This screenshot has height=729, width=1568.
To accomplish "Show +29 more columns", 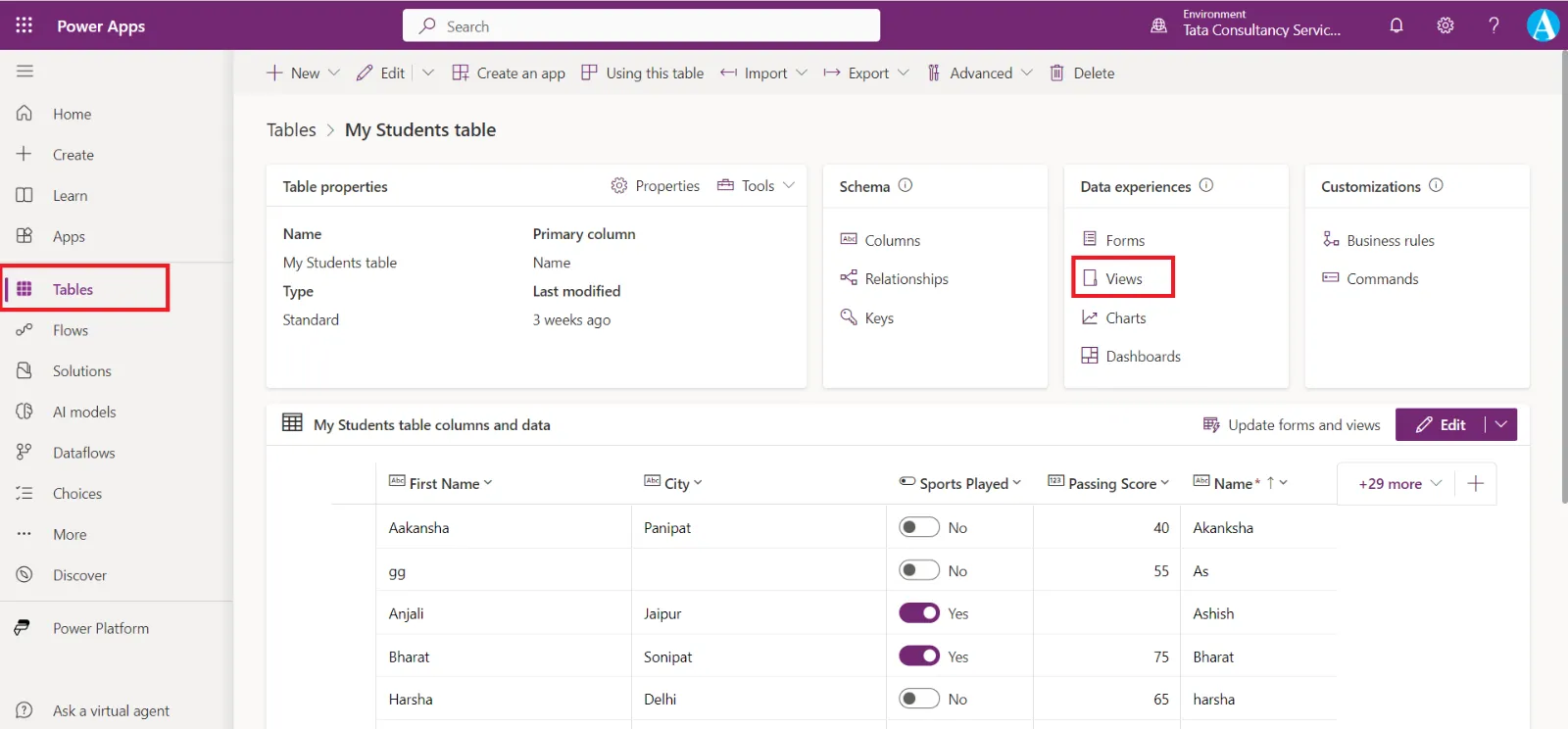I will [1399, 483].
